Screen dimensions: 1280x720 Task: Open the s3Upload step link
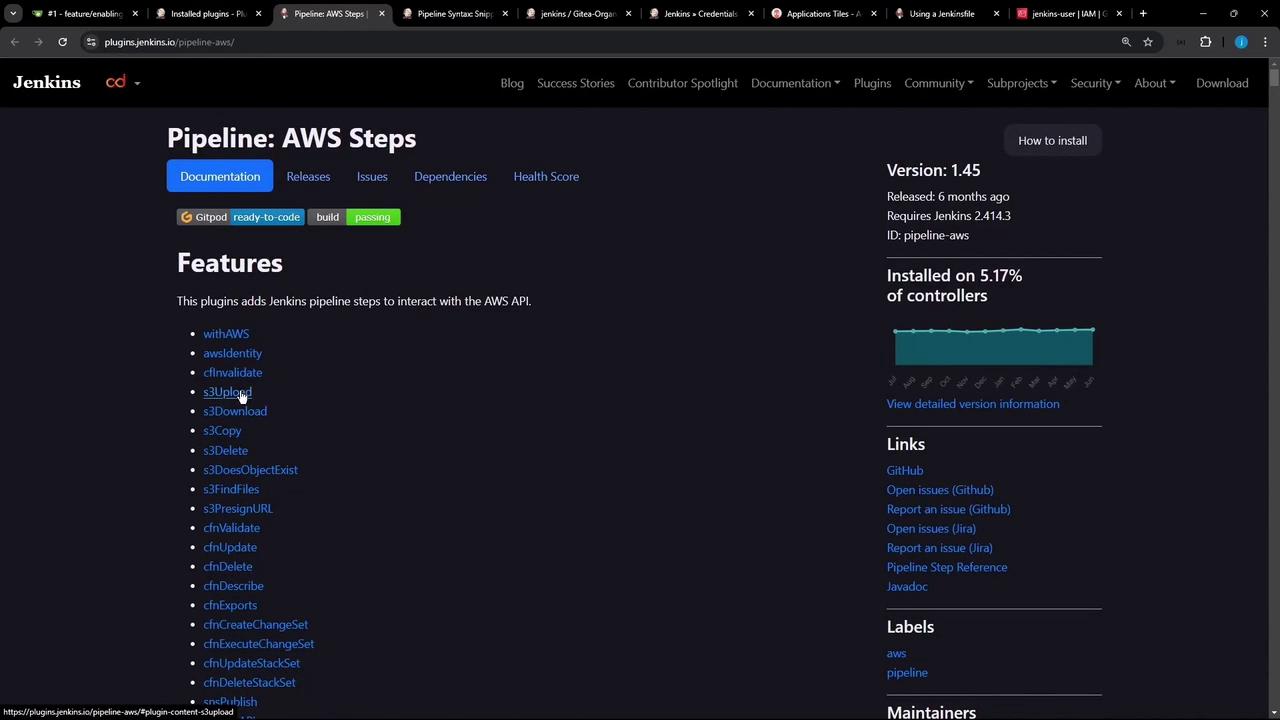pyautogui.click(x=227, y=392)
